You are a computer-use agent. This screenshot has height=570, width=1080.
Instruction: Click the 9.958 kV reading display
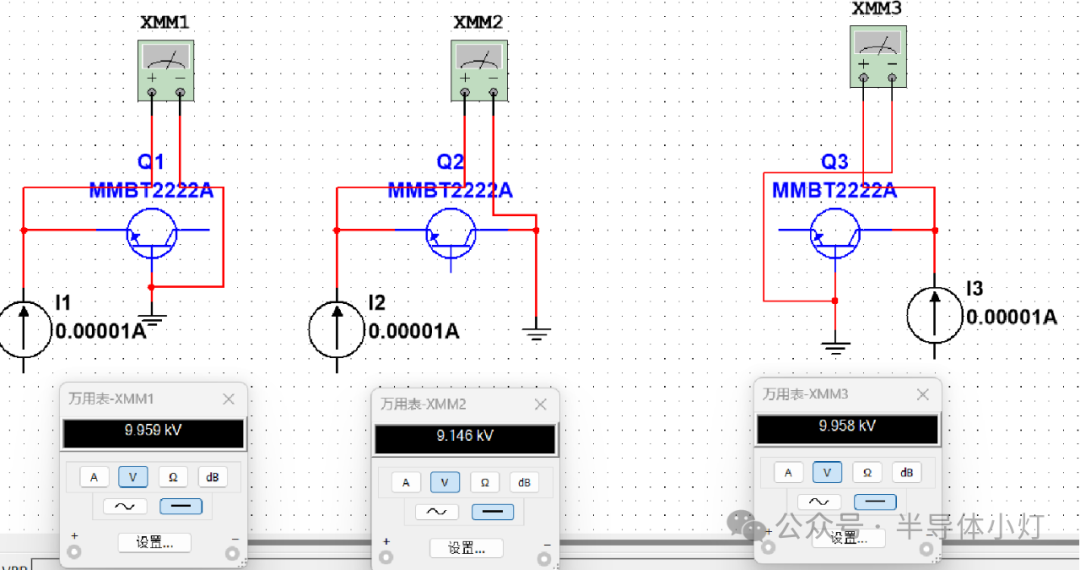[847, 429]
